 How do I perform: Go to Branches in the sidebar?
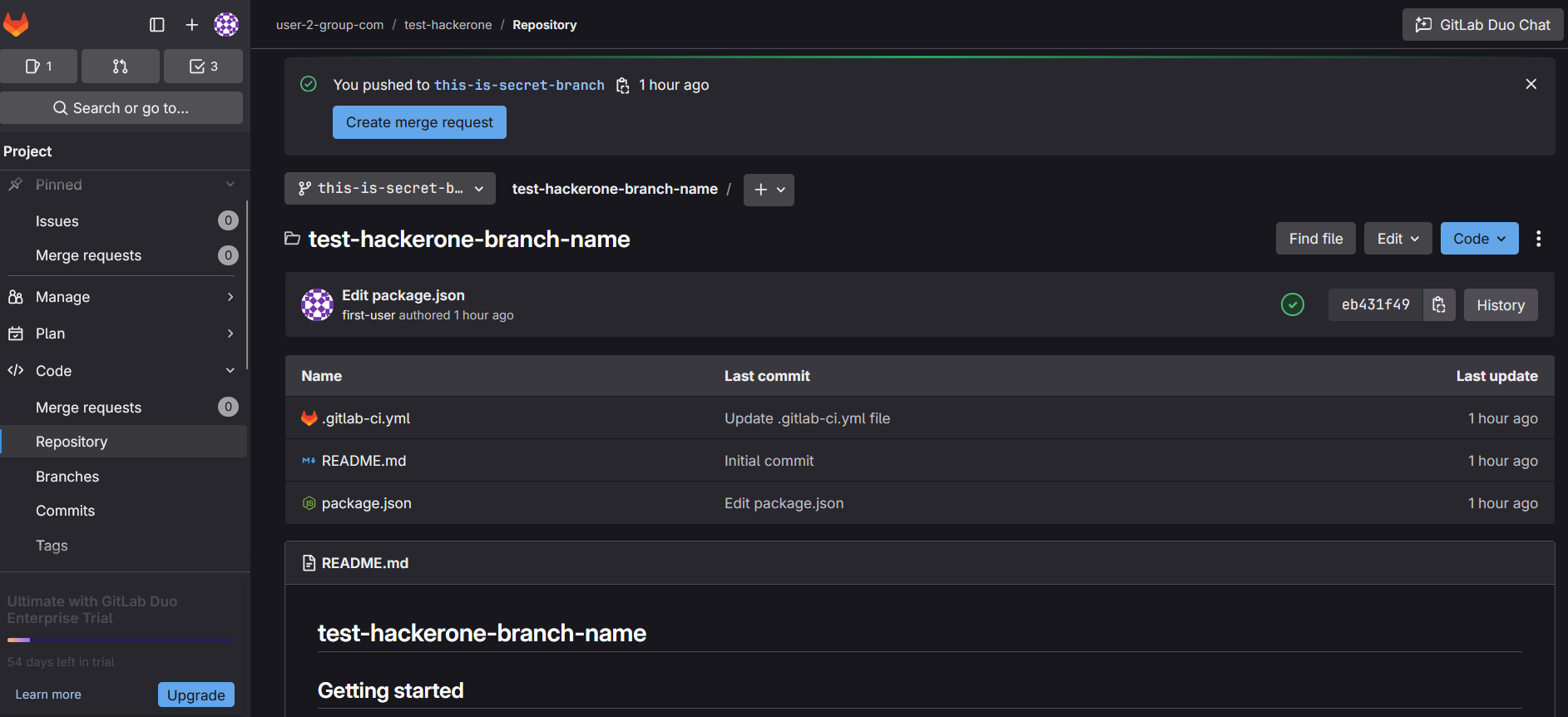pos(67,477)
